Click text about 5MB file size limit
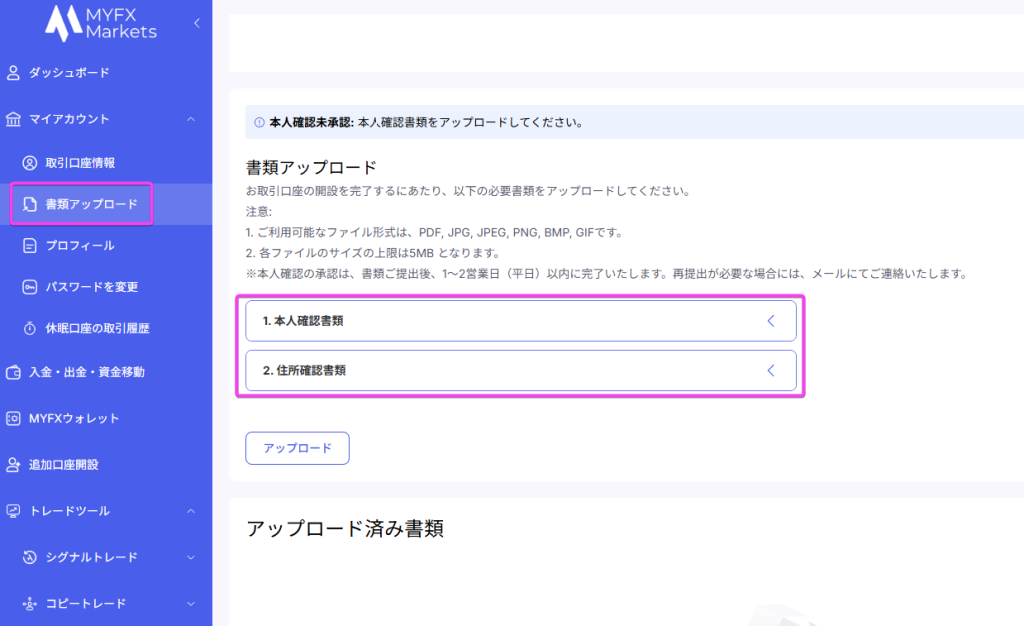The image size is (1024, 626). coord(373,253)
